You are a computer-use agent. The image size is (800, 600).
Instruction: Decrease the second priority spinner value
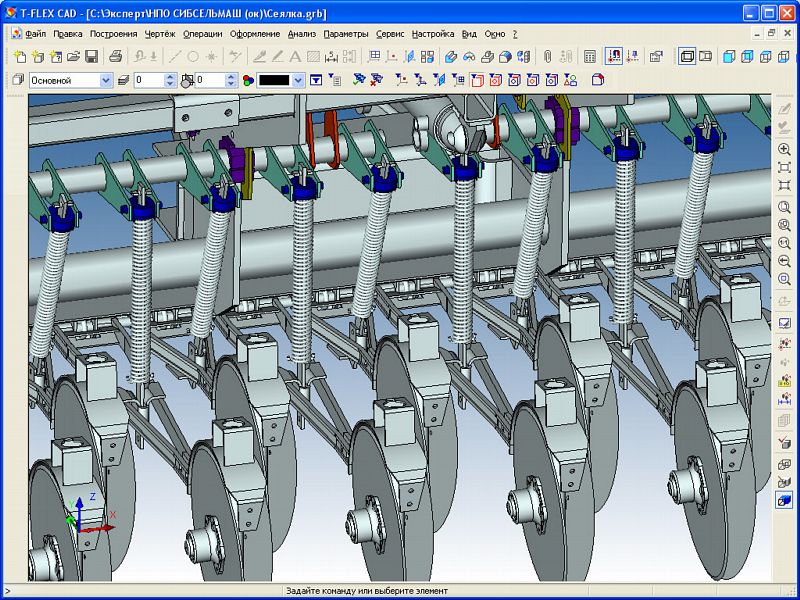[231, 84]
